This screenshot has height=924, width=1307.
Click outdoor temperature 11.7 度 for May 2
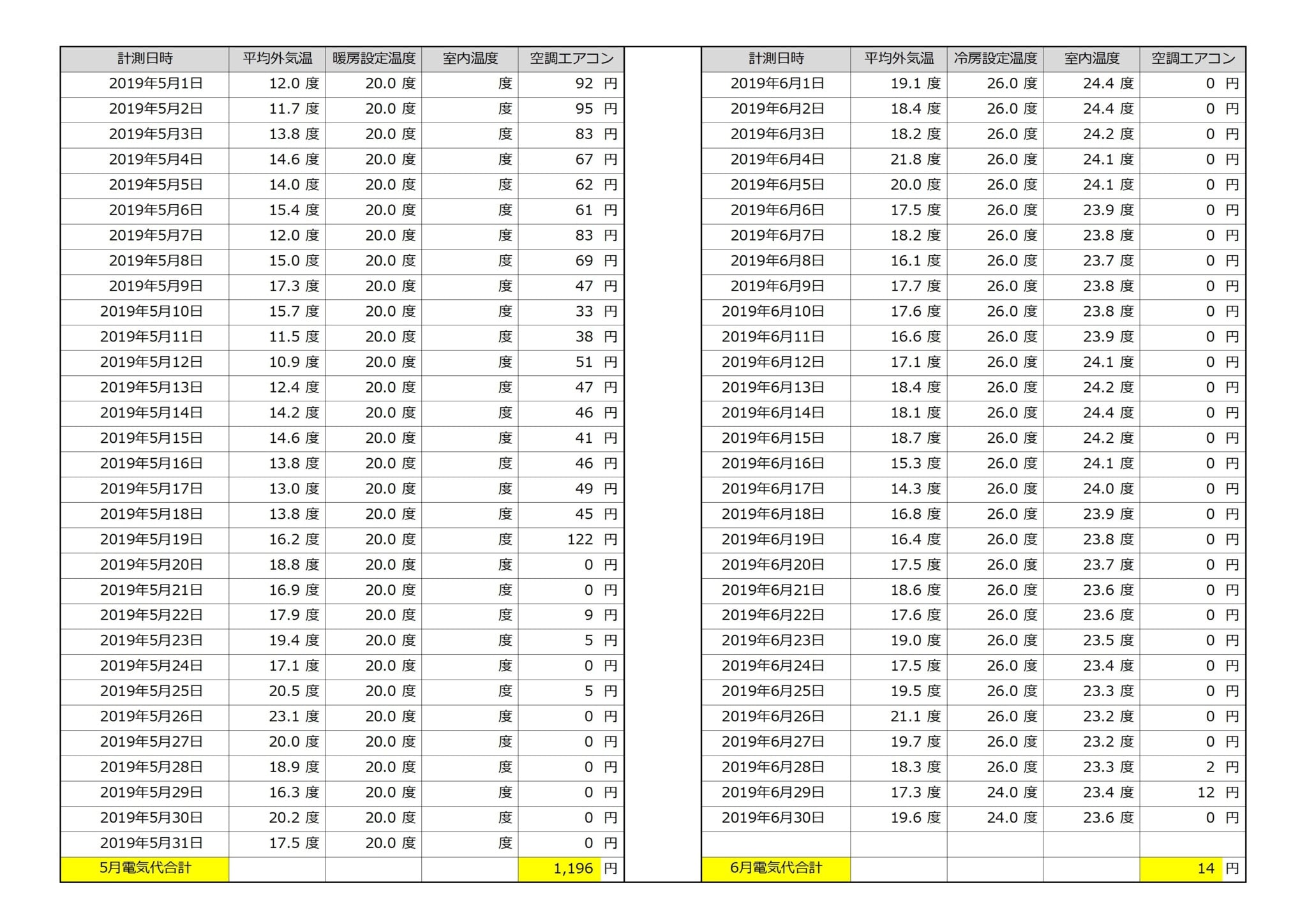277,109
